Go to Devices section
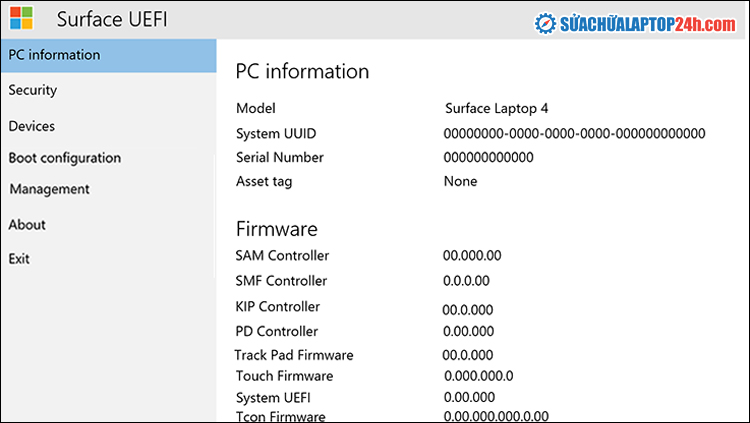 click(x=32, y=126)
